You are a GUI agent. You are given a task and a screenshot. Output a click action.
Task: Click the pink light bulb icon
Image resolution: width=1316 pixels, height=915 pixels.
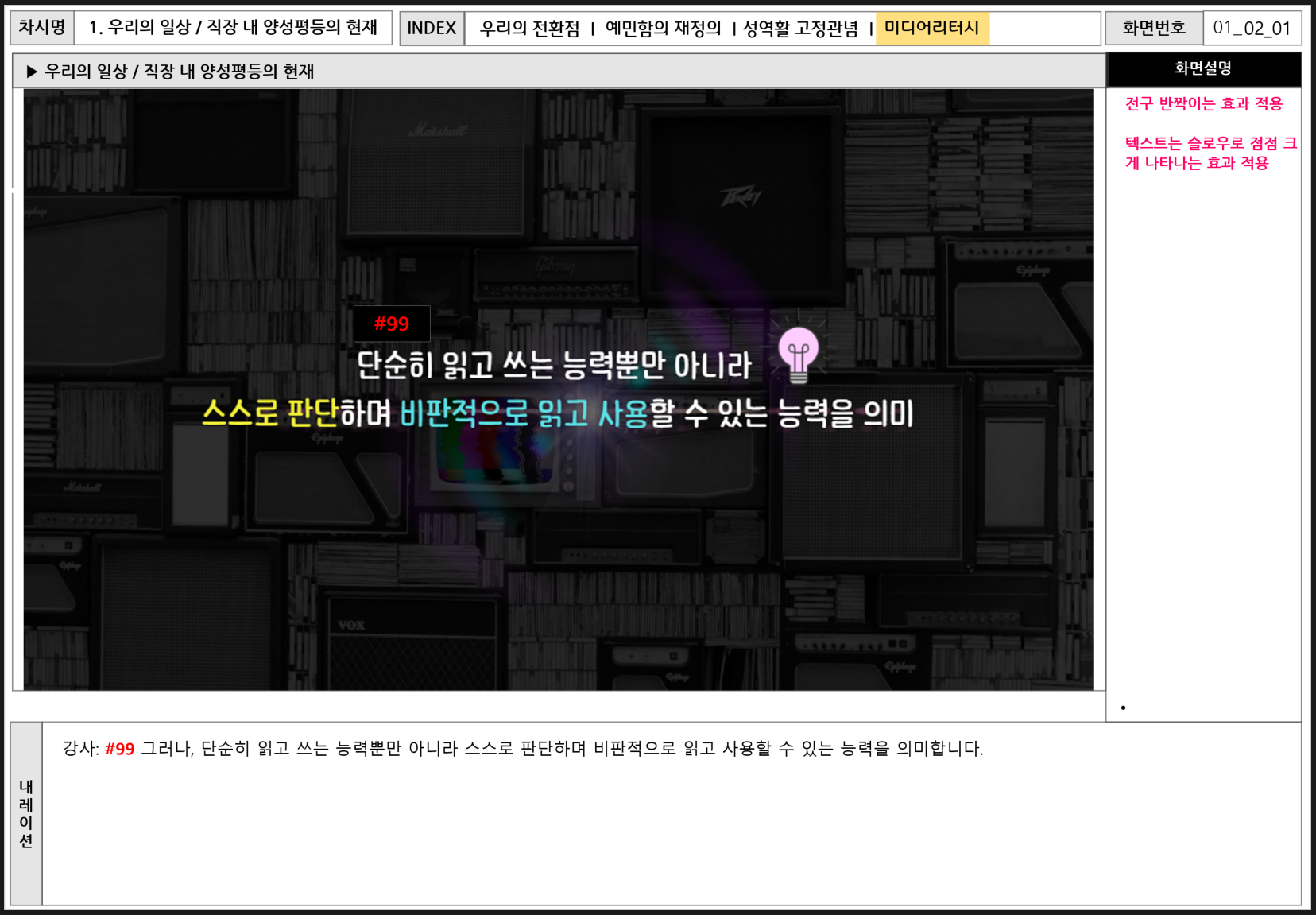(799, 353)
